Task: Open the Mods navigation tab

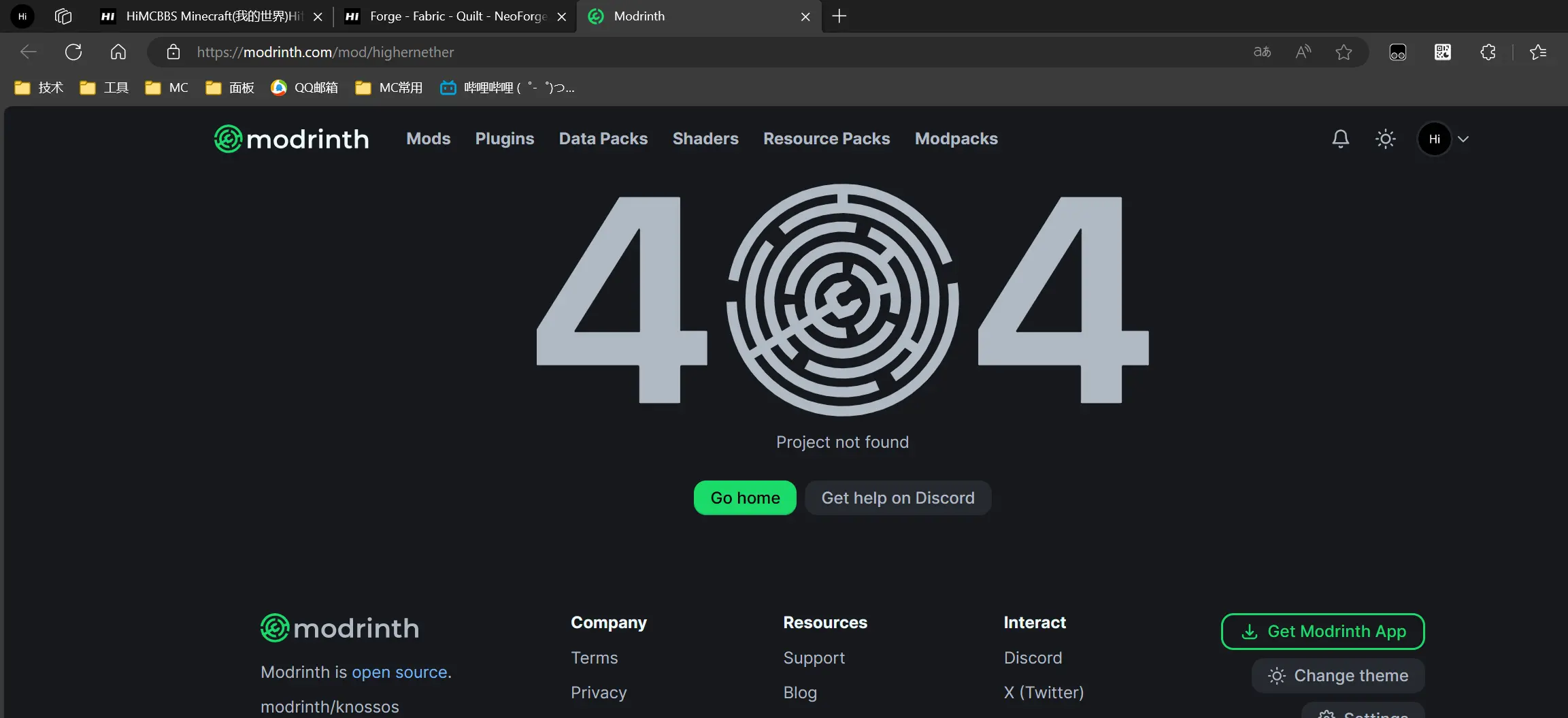Action: pos(428,139)
